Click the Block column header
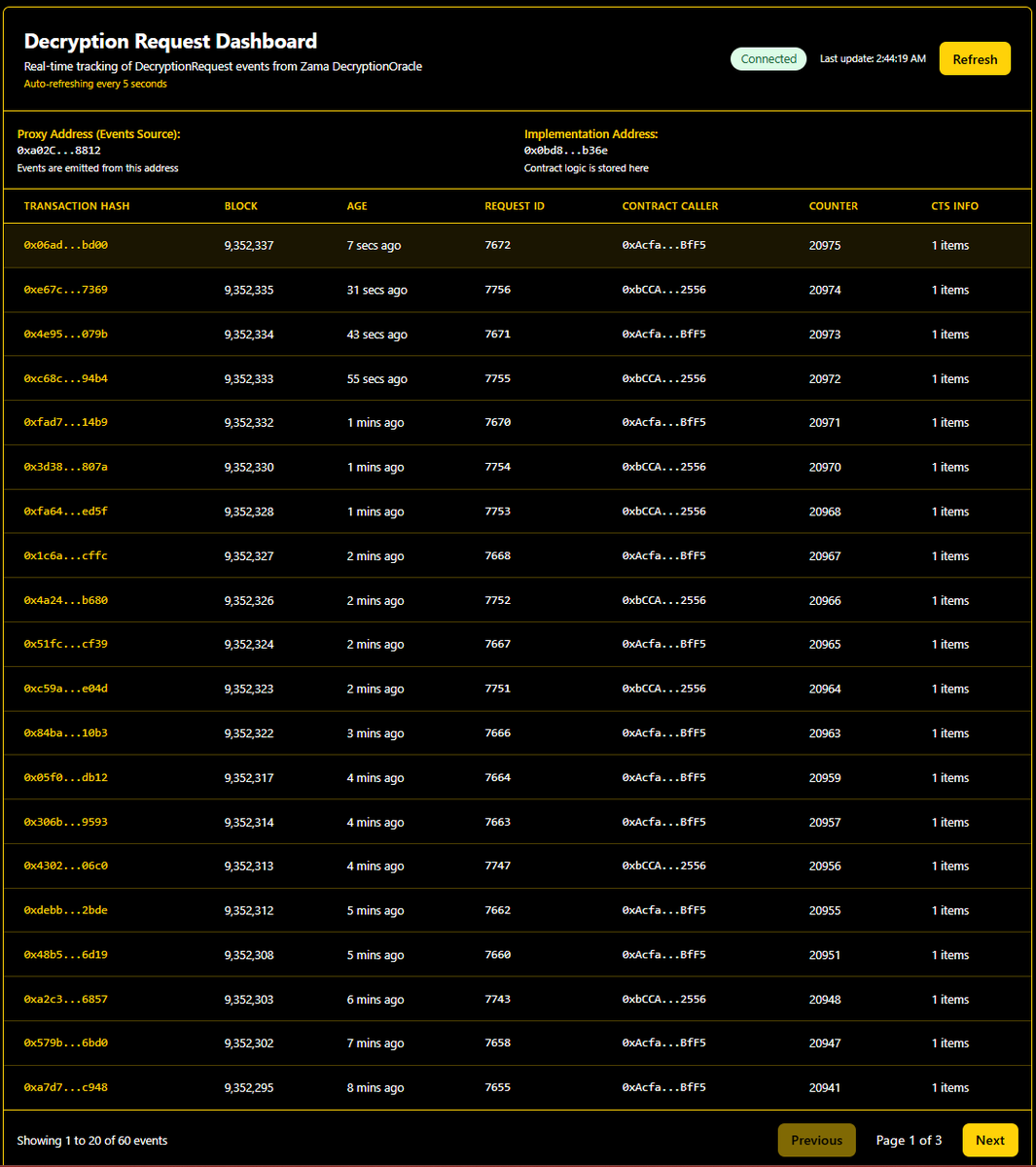 click(x=241, y=206)
